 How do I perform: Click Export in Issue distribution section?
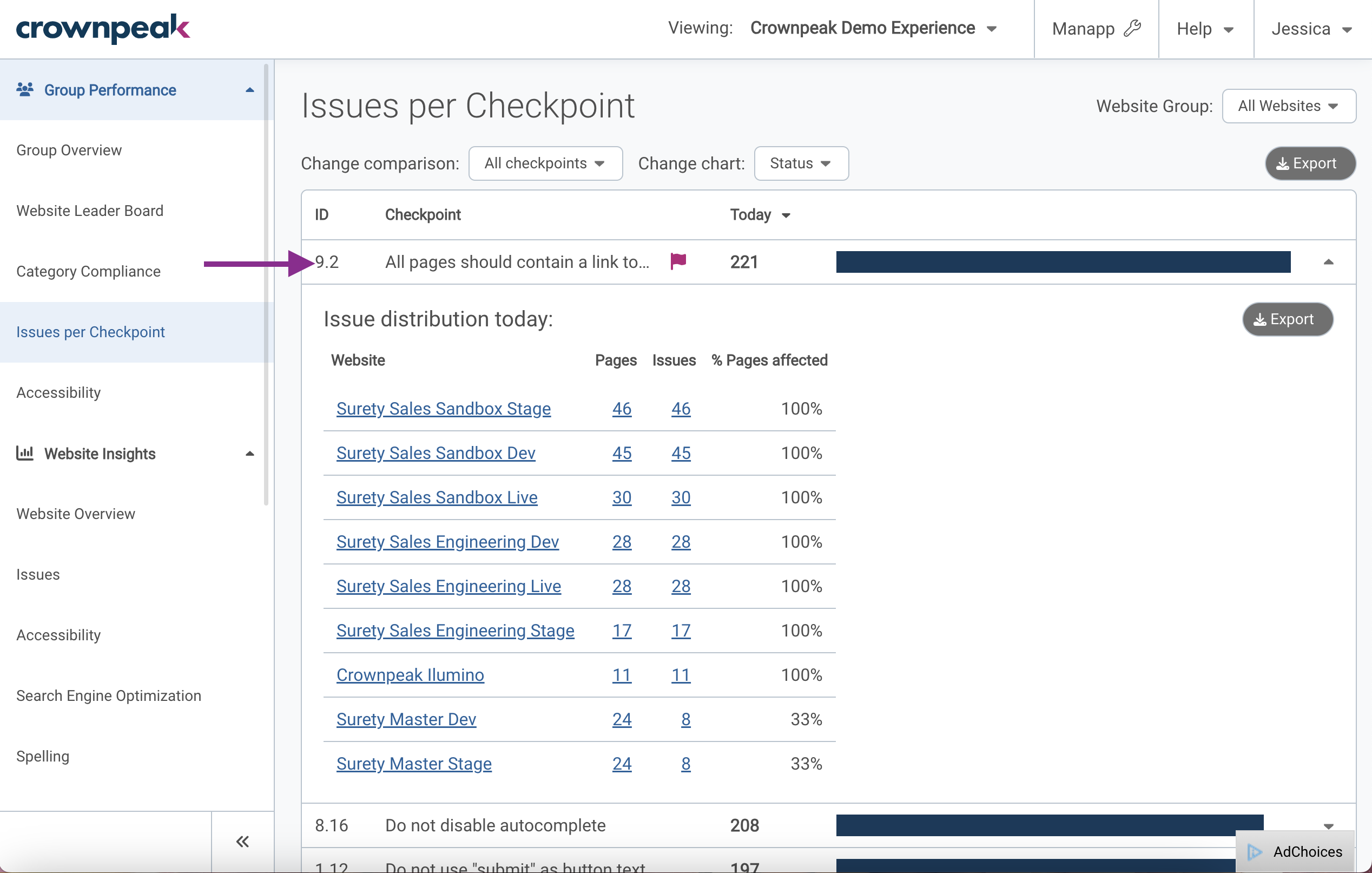(x=1287, y=319)
